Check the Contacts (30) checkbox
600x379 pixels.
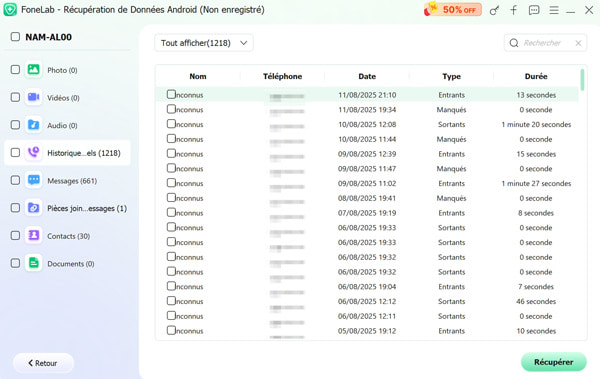pos(15,235)
